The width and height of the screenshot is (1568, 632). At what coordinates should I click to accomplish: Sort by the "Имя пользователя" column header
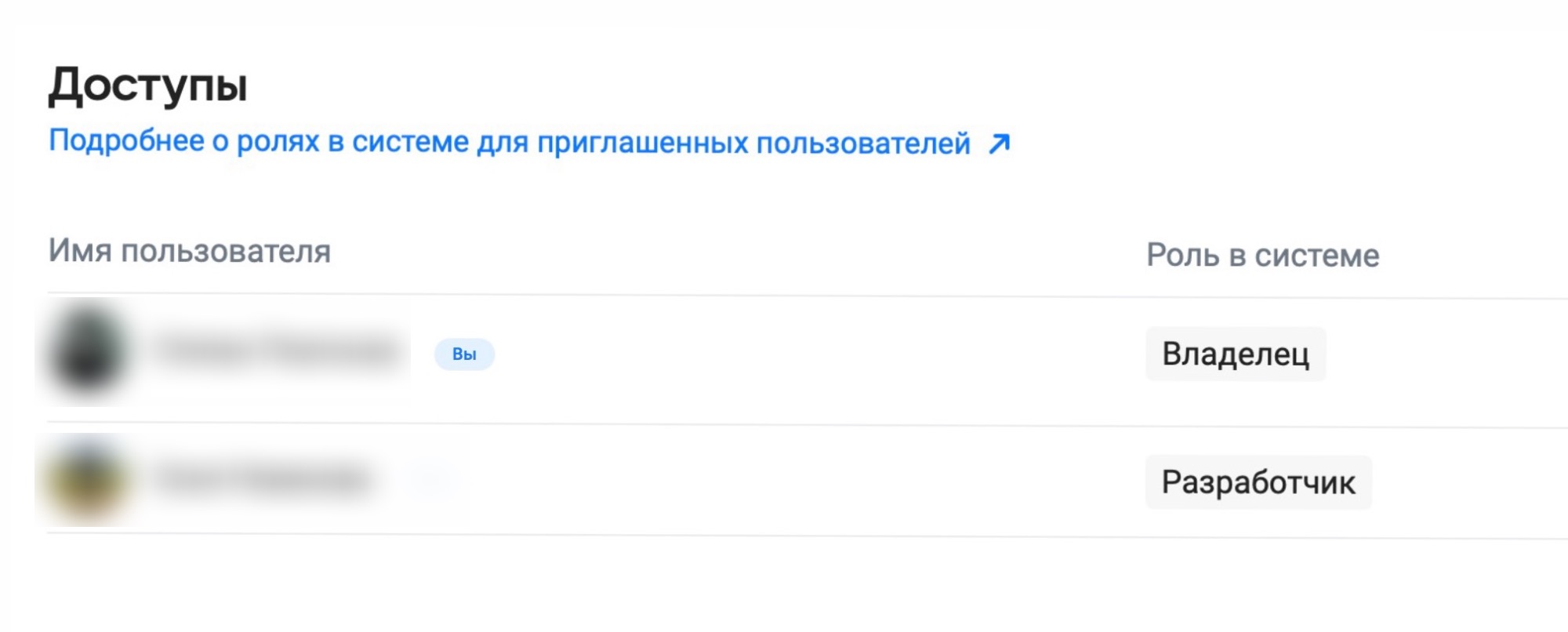coord(190,252)
